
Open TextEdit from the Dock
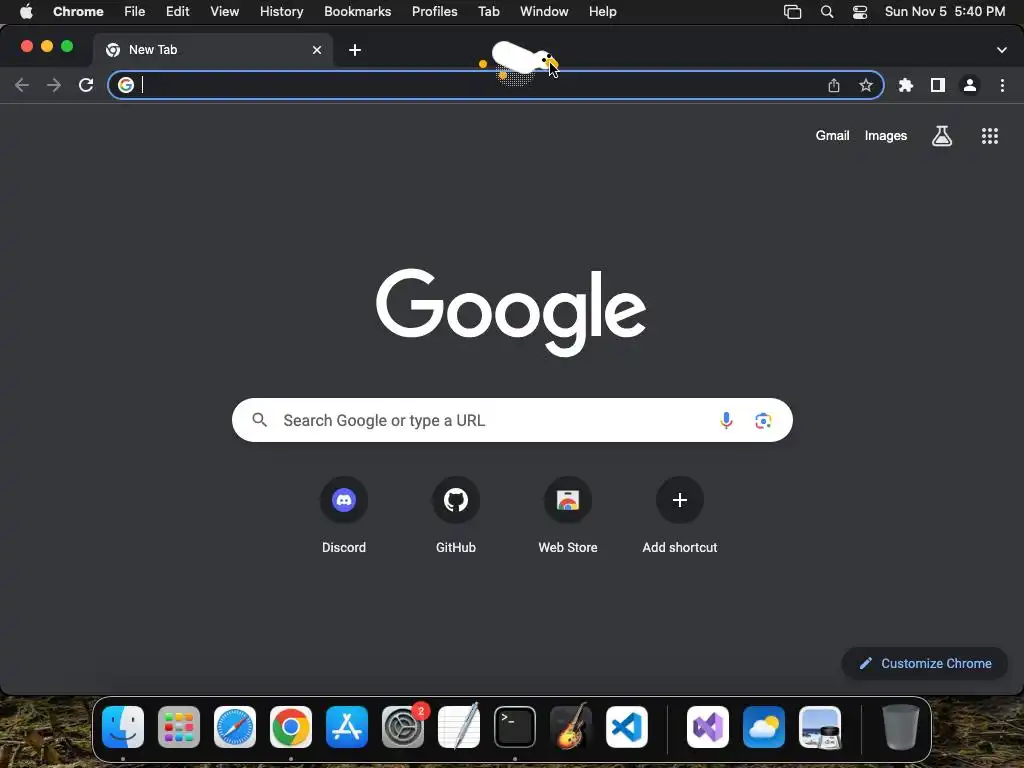coord(459,726)
